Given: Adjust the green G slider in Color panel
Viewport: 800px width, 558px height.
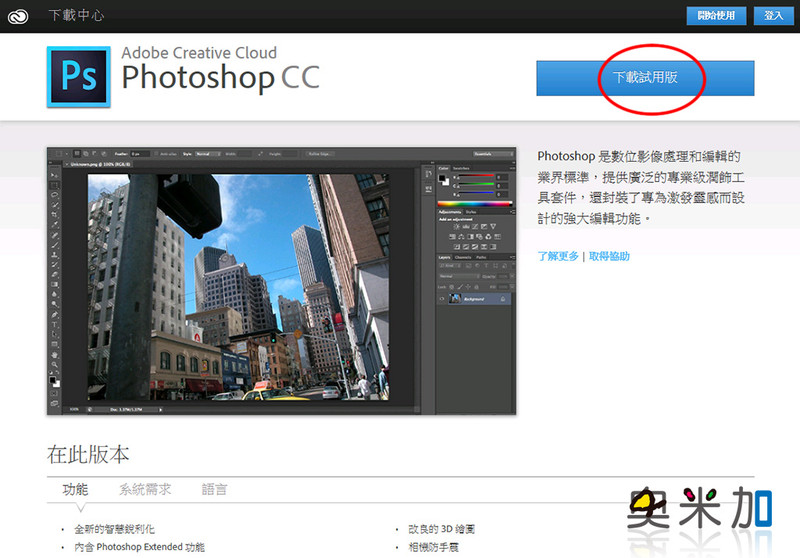Looking at the screenshot, I should pyautogui.click(x=476, y=184).
